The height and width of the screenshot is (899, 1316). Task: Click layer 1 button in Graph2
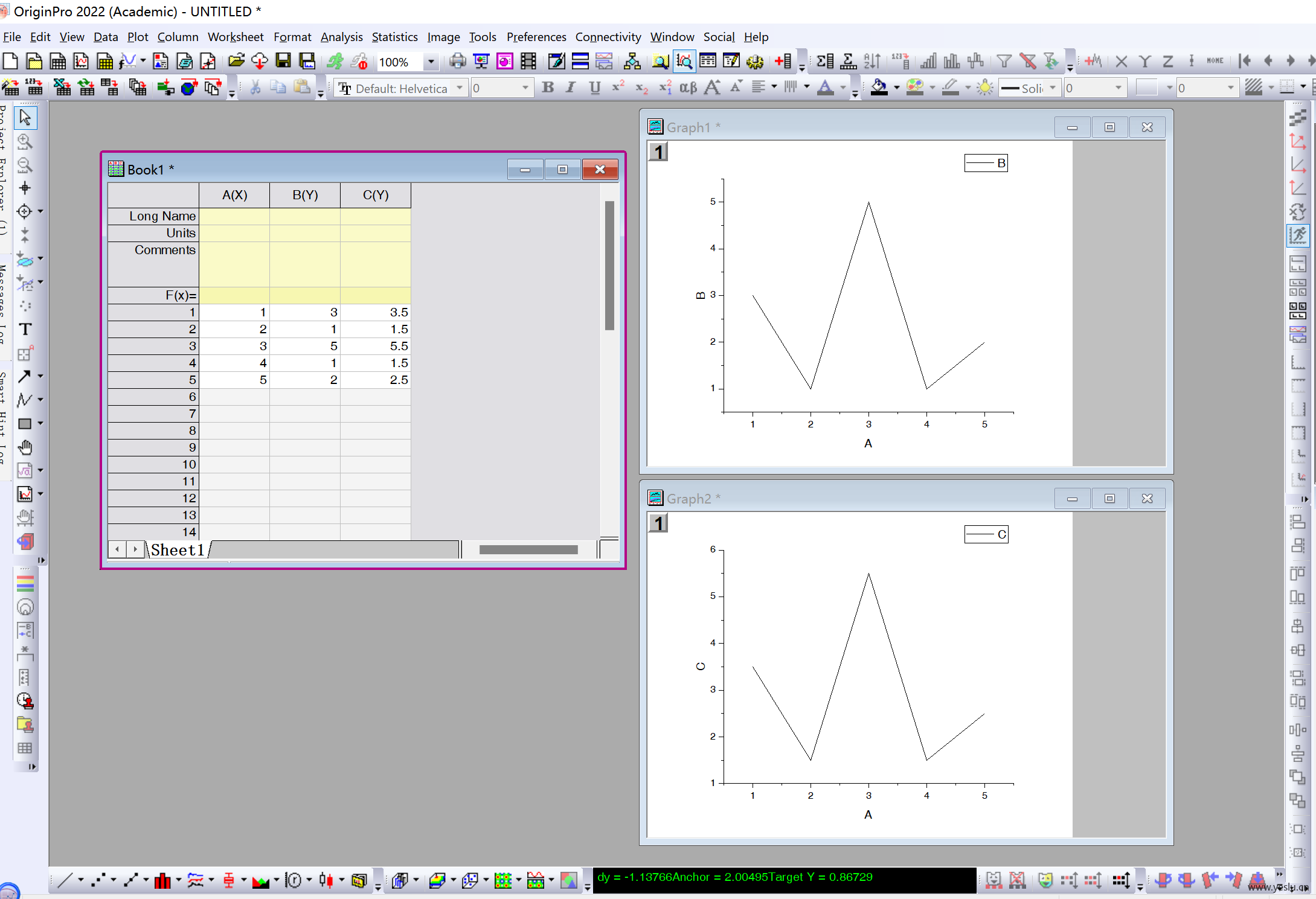(x=658, y=523)
